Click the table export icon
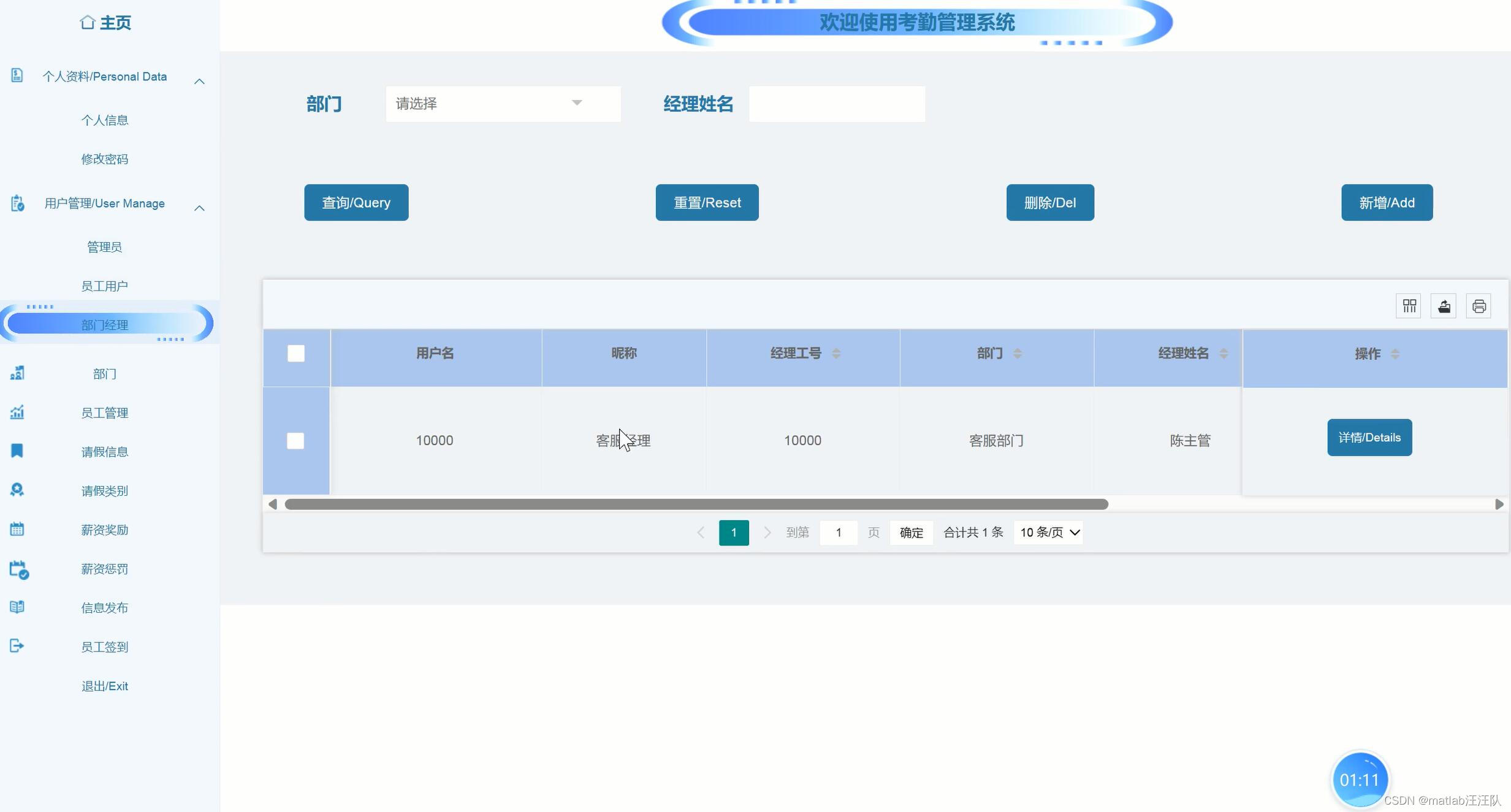 tap(1444, 306)
